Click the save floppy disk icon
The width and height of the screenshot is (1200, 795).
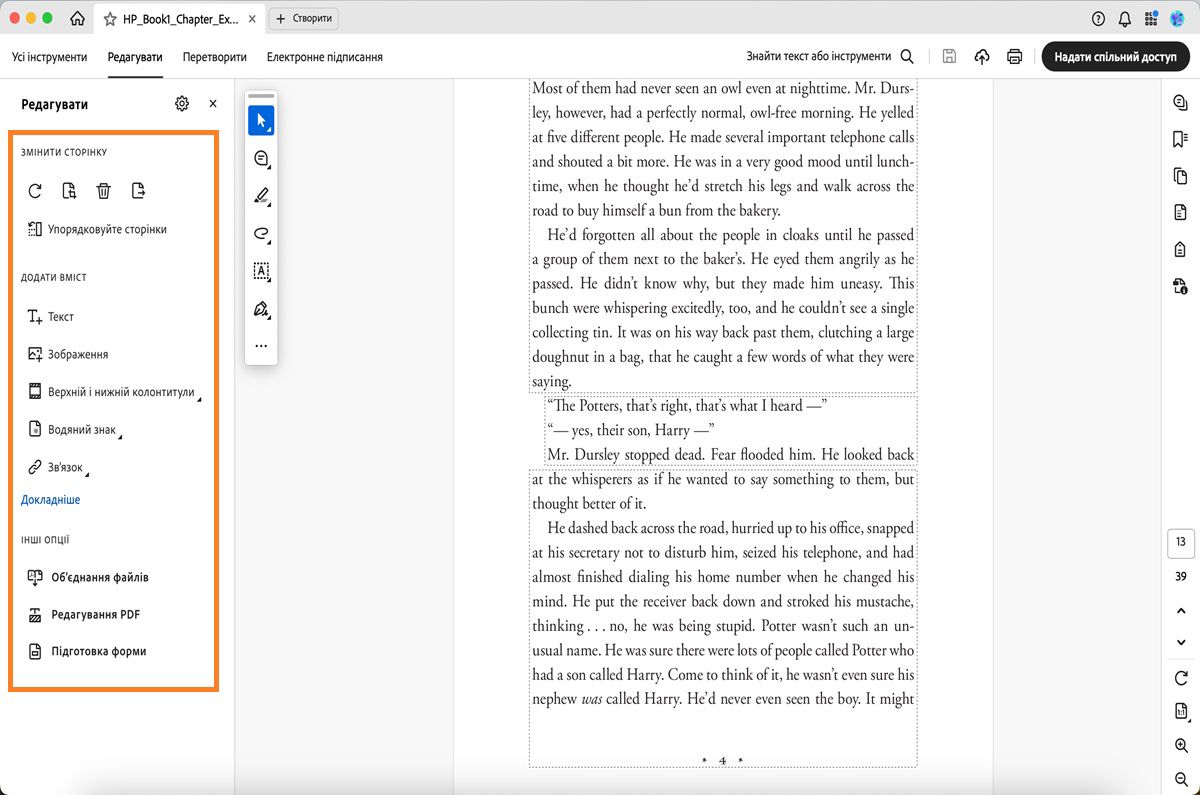tap(949, 57)
